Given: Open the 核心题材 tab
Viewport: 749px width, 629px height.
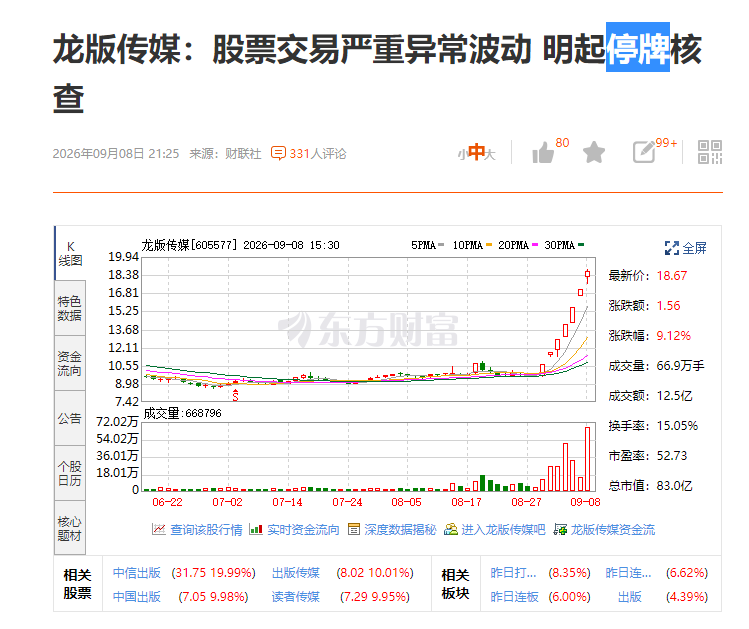Looking at the screenshot, I should [70, 528].
